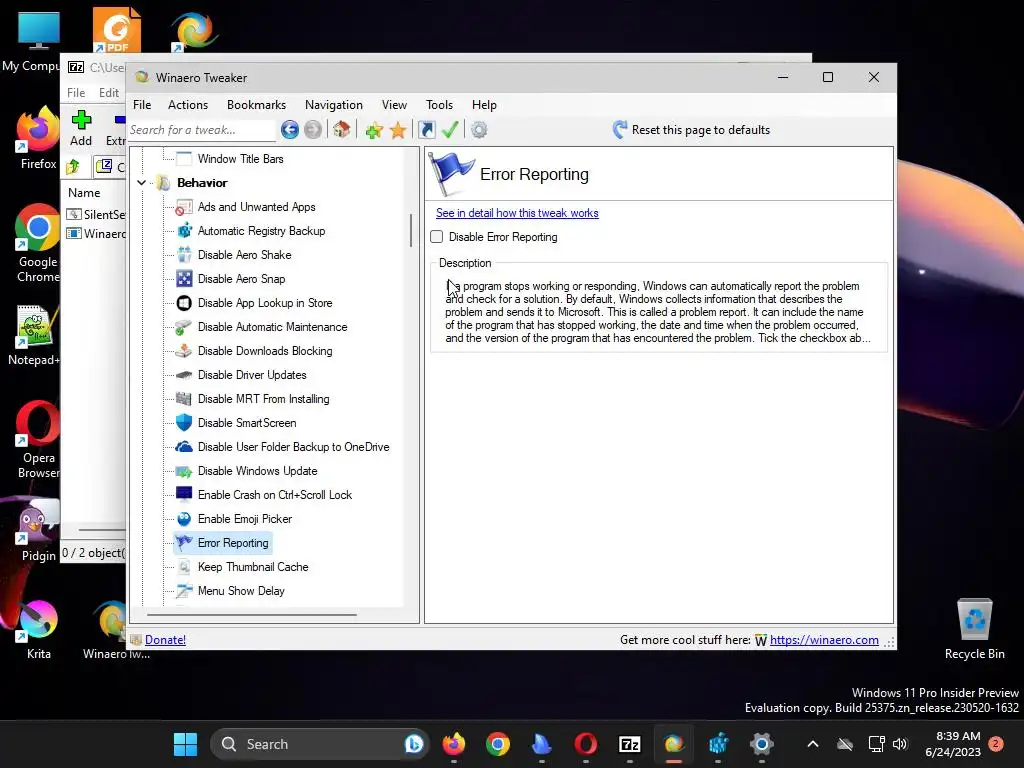Click the green checkmark toolbar icon

pyautogui.click(x=450, y=130)
